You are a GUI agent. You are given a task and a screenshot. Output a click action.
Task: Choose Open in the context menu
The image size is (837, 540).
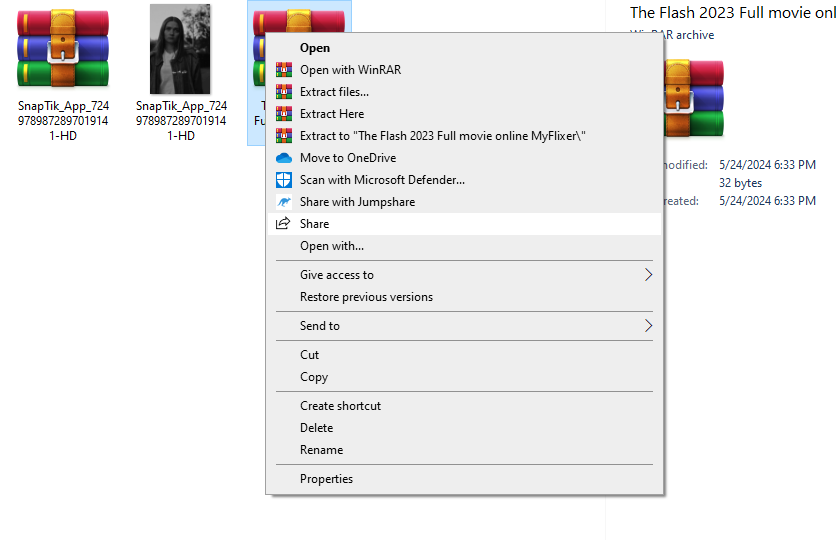(463, 48)
